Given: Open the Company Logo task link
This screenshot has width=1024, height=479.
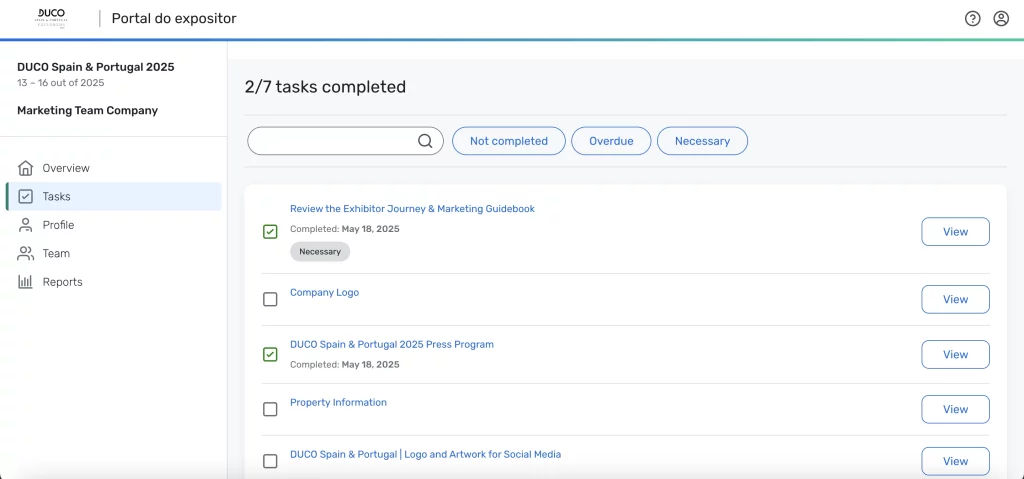Looking at the screenshot, I should click(324, 293).
